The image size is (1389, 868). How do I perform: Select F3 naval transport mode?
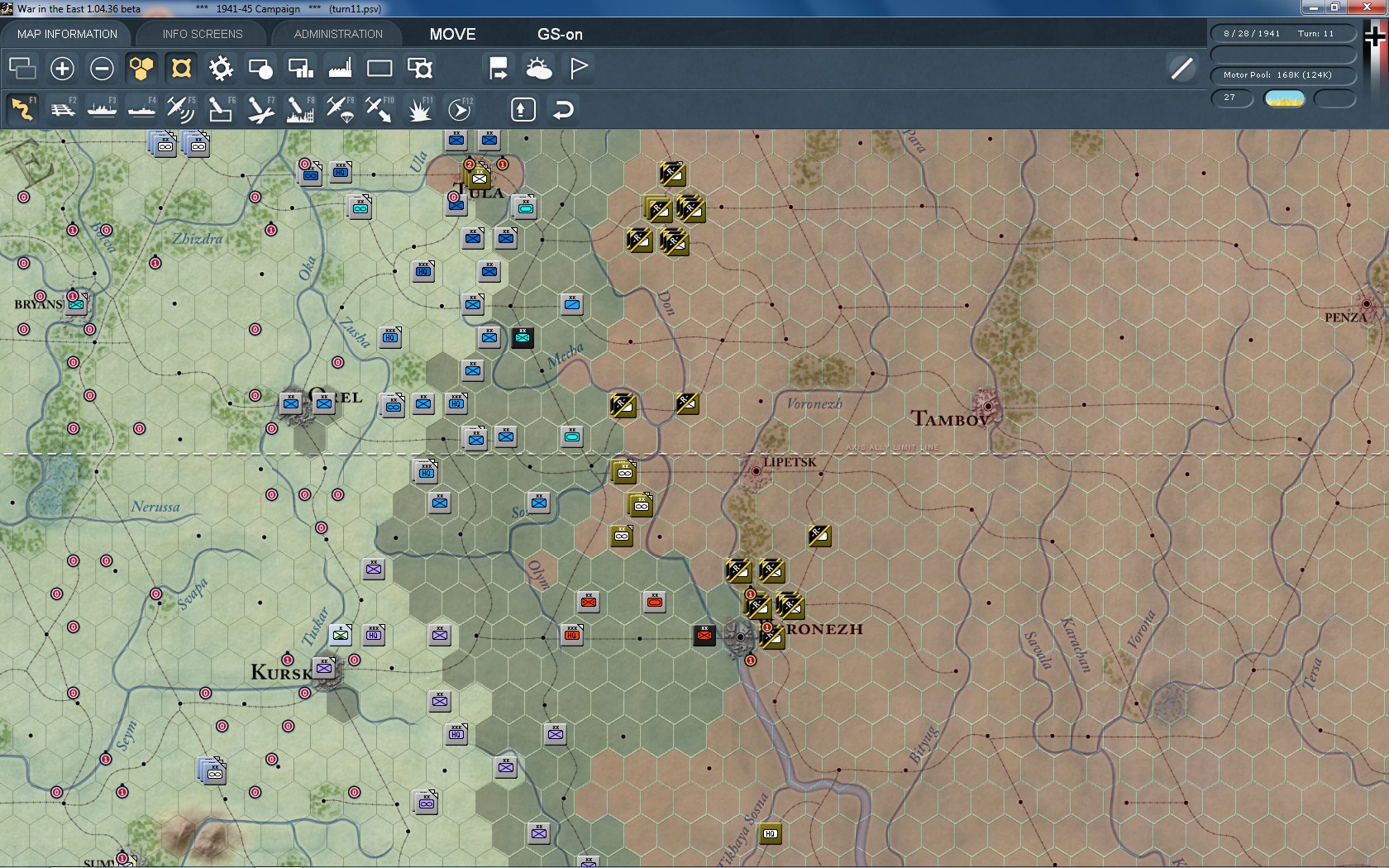[102, 109]
